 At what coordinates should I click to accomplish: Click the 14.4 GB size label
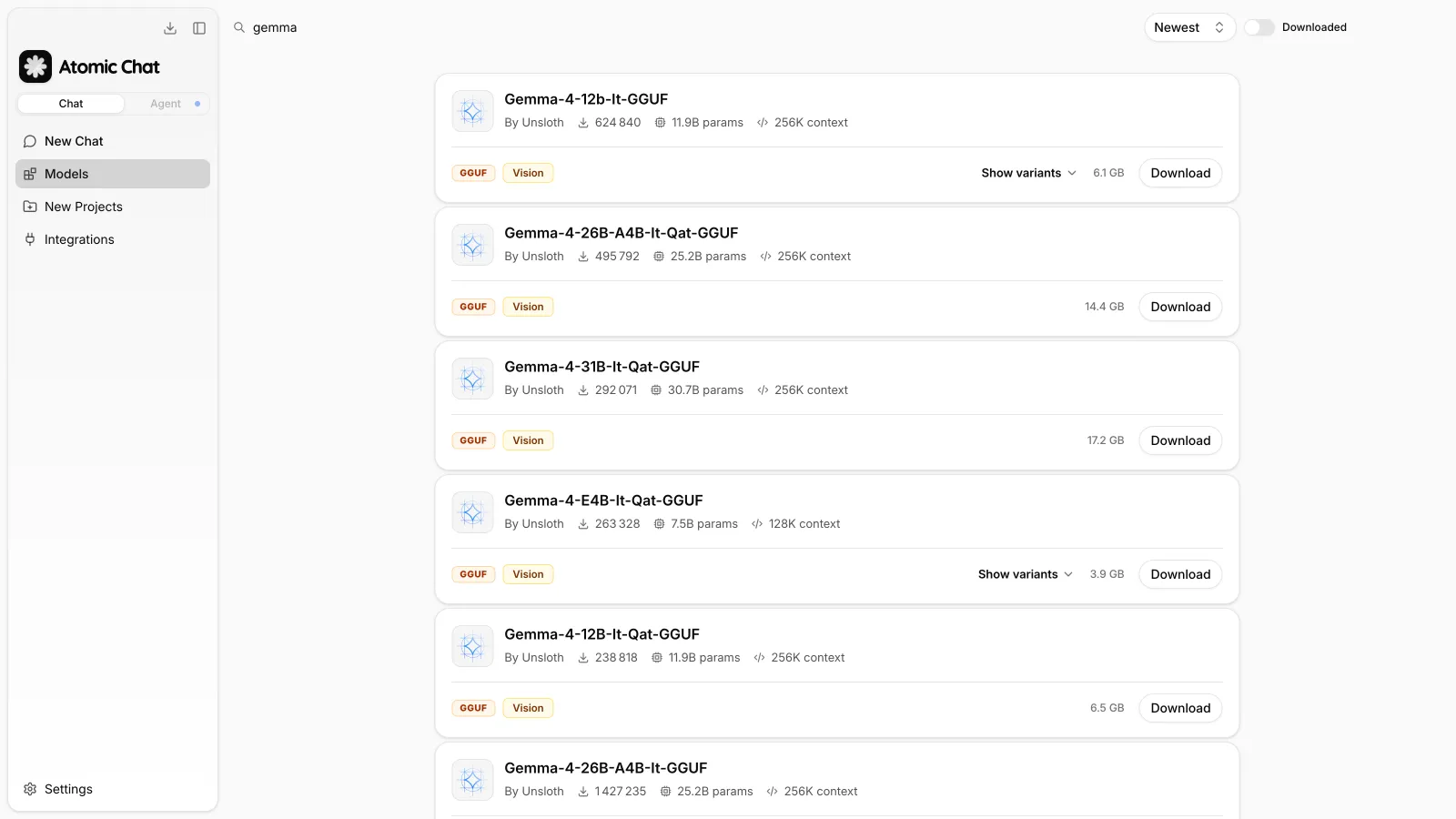pos(1104,307)
